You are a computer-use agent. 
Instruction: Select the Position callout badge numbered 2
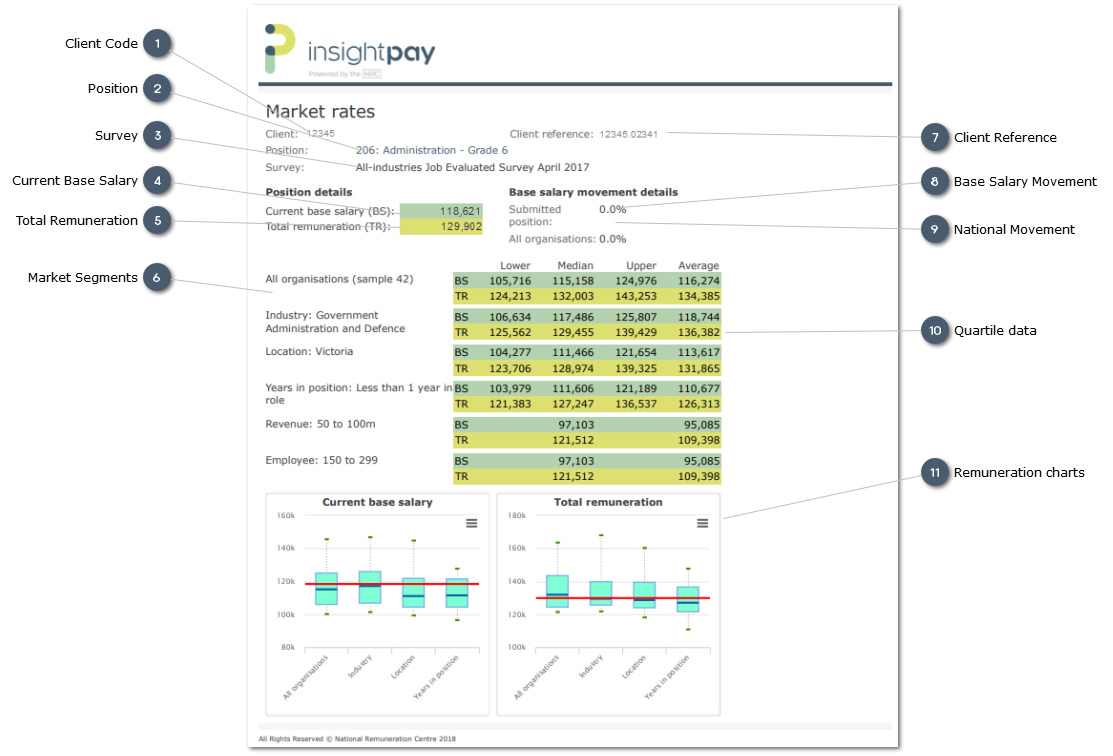click(157, 89)
